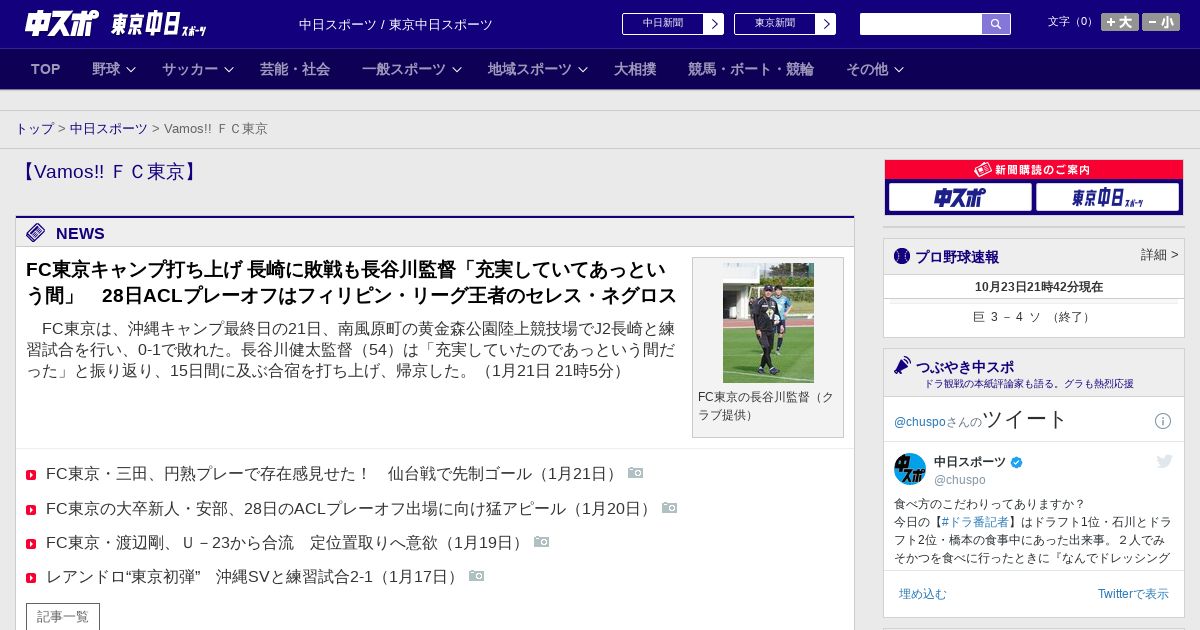Open the FC東京・渡辺剛 U-23 article
1200x630 pixels.
(x=286, y=543)
